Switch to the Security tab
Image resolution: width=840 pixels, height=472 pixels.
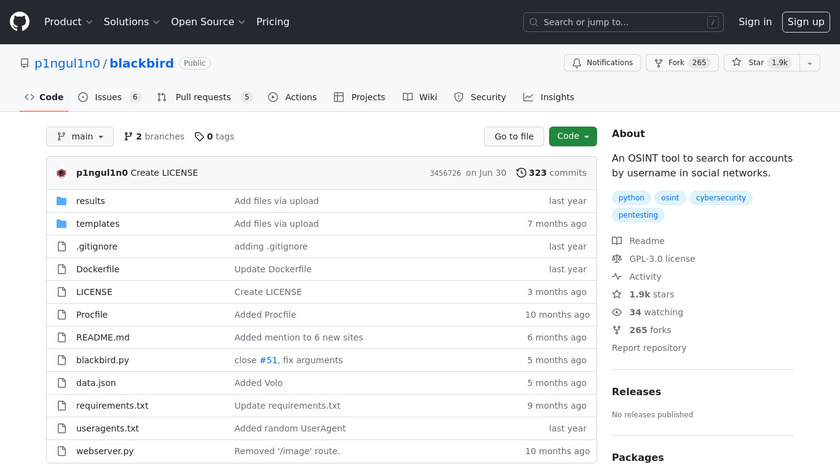(480, 97)
